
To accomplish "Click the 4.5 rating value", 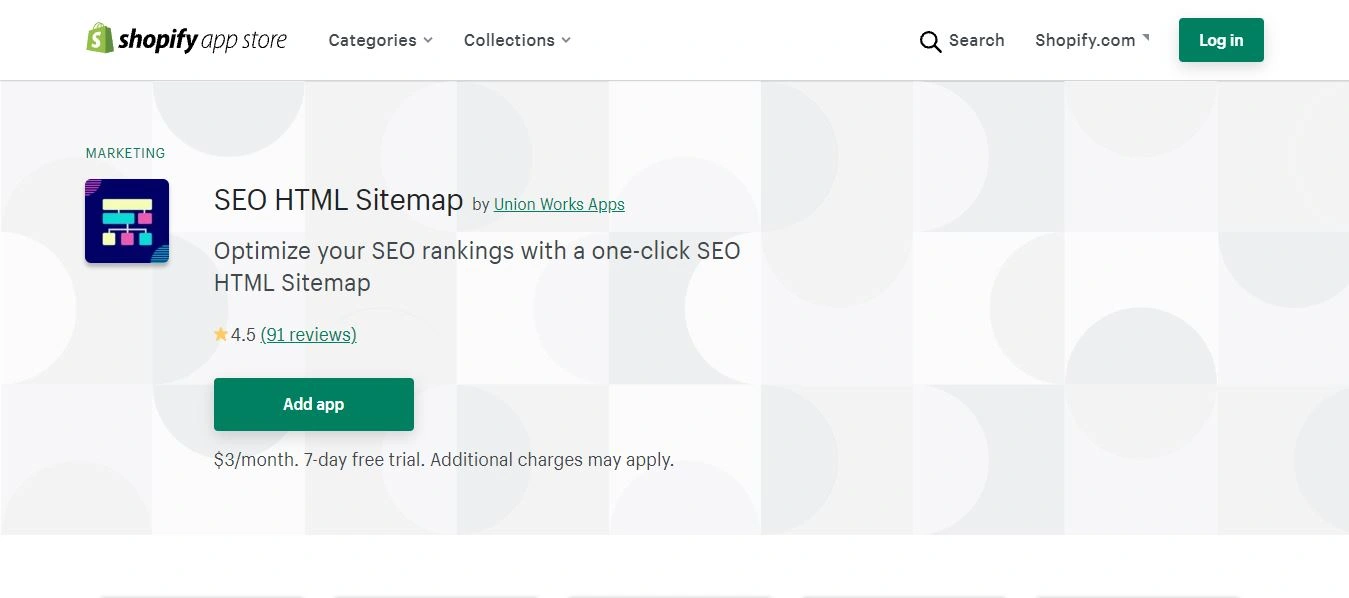I will [243, 335].
